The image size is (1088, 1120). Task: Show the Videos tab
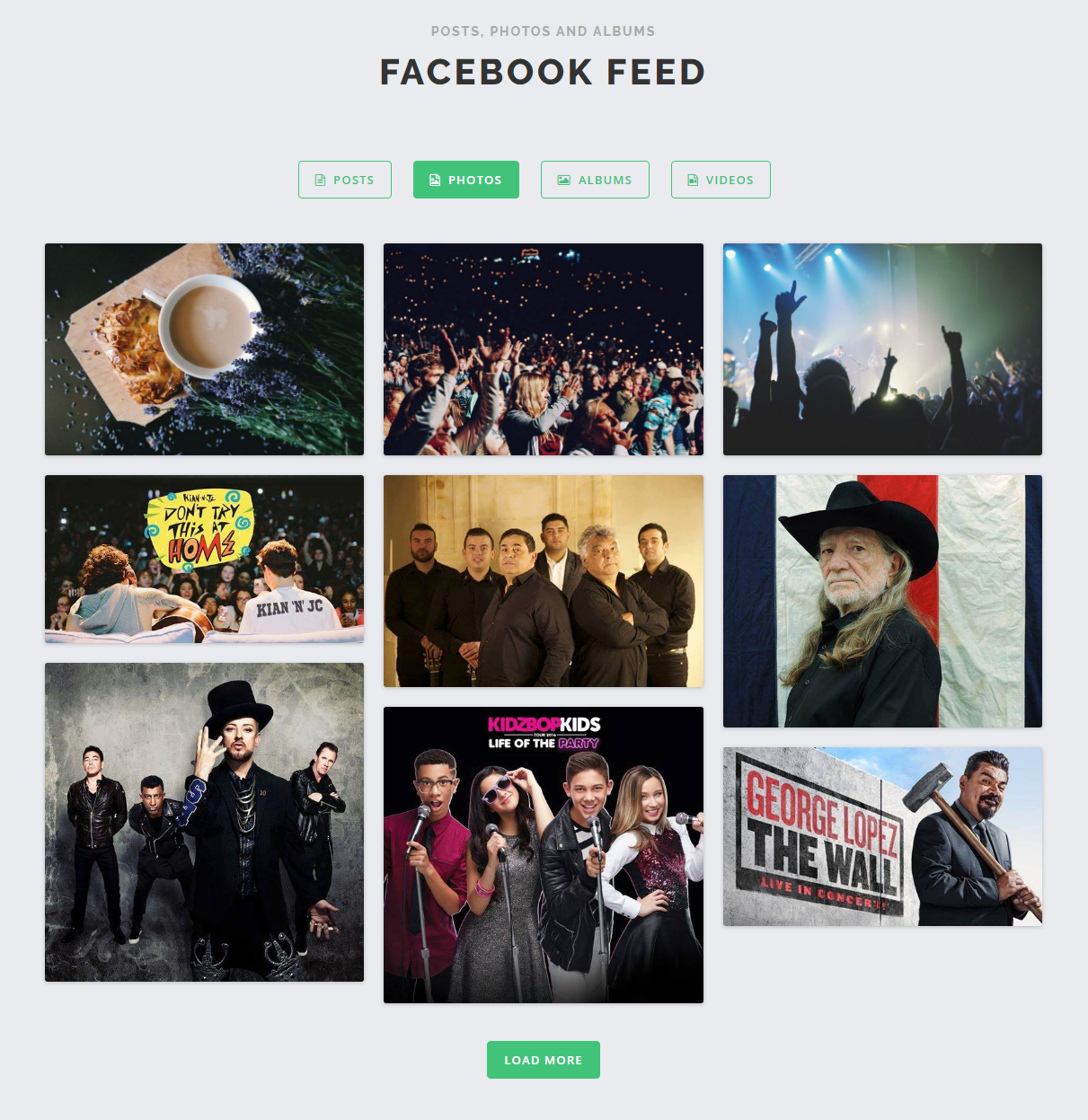click(x=721, y=180)
